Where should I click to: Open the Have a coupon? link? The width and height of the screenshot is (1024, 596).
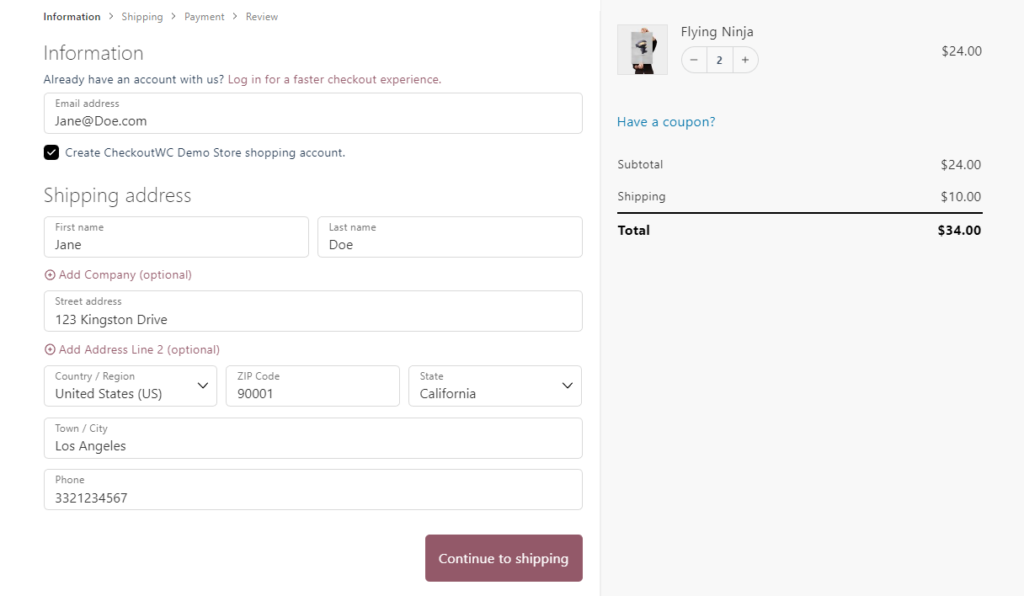point(666,122)
